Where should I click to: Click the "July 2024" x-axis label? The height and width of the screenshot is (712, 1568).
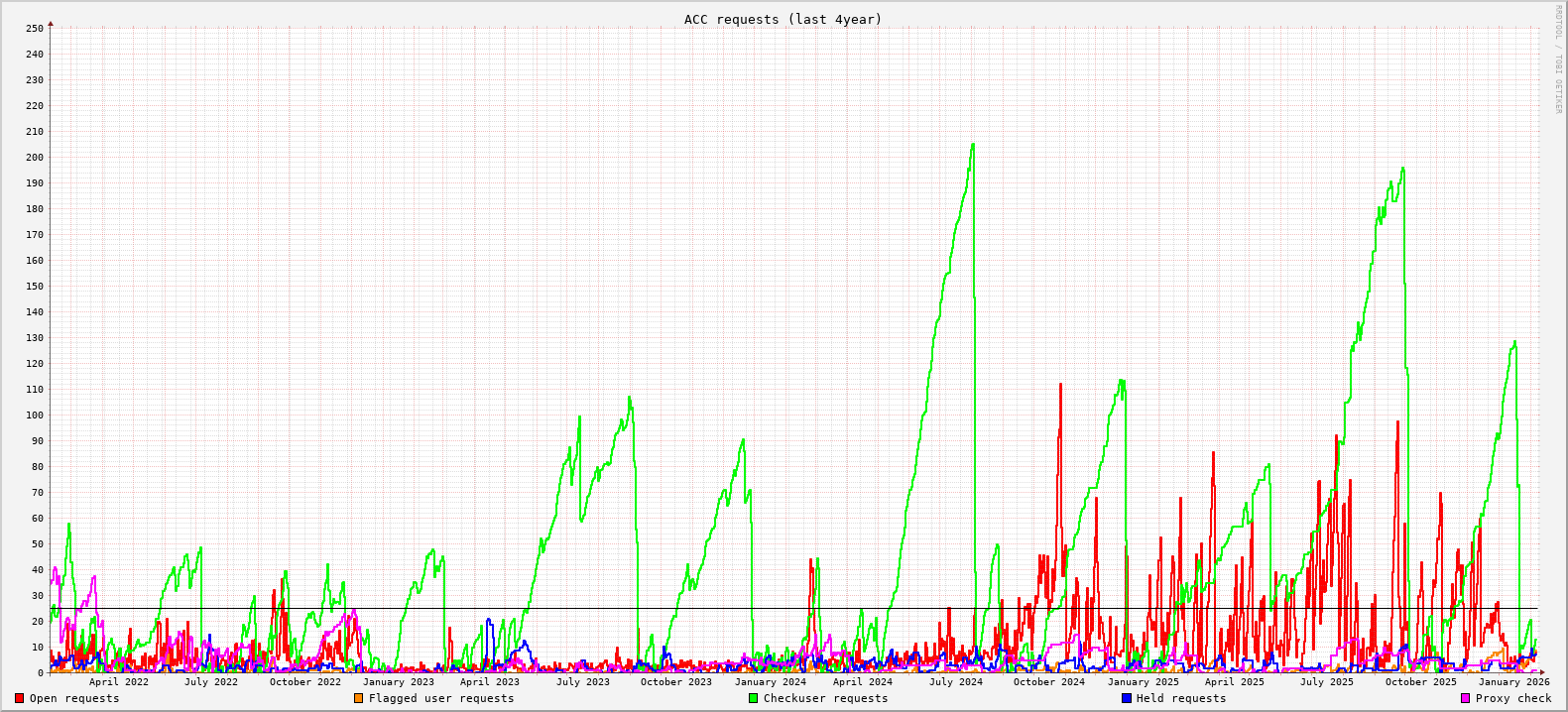pyautogui.click(x=955, y=681)
